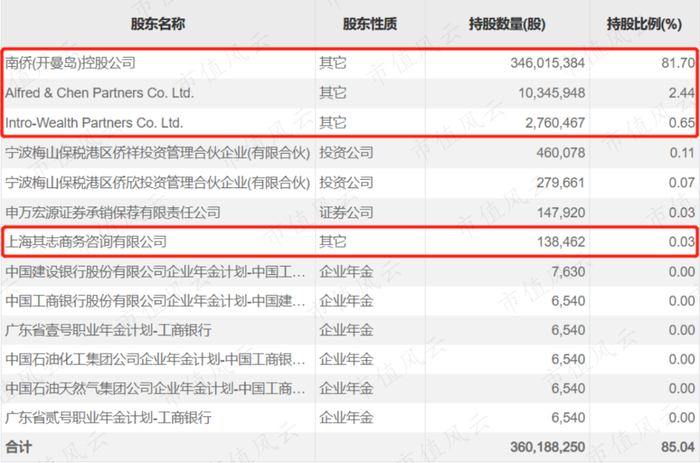This screenshot has width=700, height=463.
Task: Select 中国工商银行股份有限公司企业年金计划 row name
Action: click(x=155, y=301)
